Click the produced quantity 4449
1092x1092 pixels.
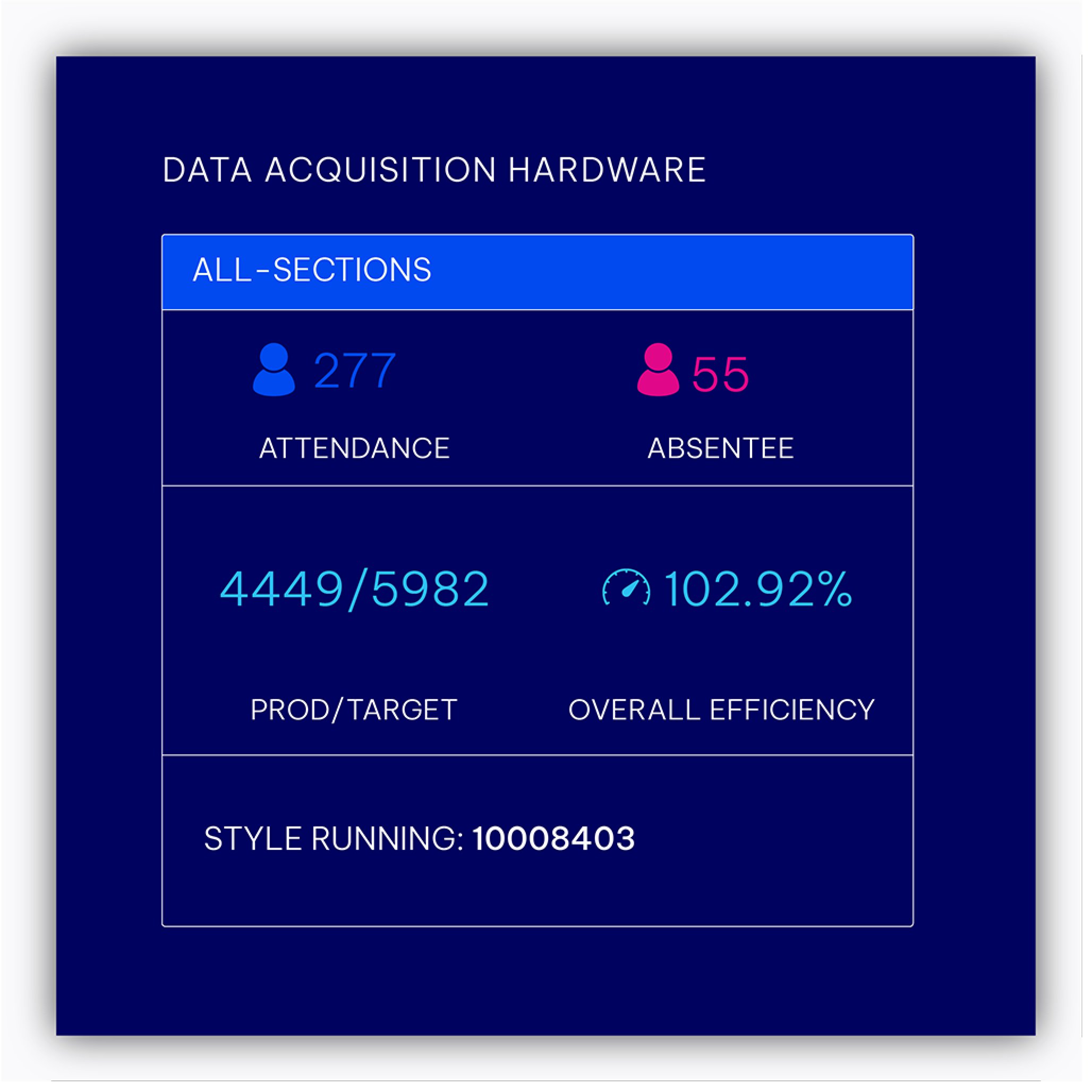[281, 589]
